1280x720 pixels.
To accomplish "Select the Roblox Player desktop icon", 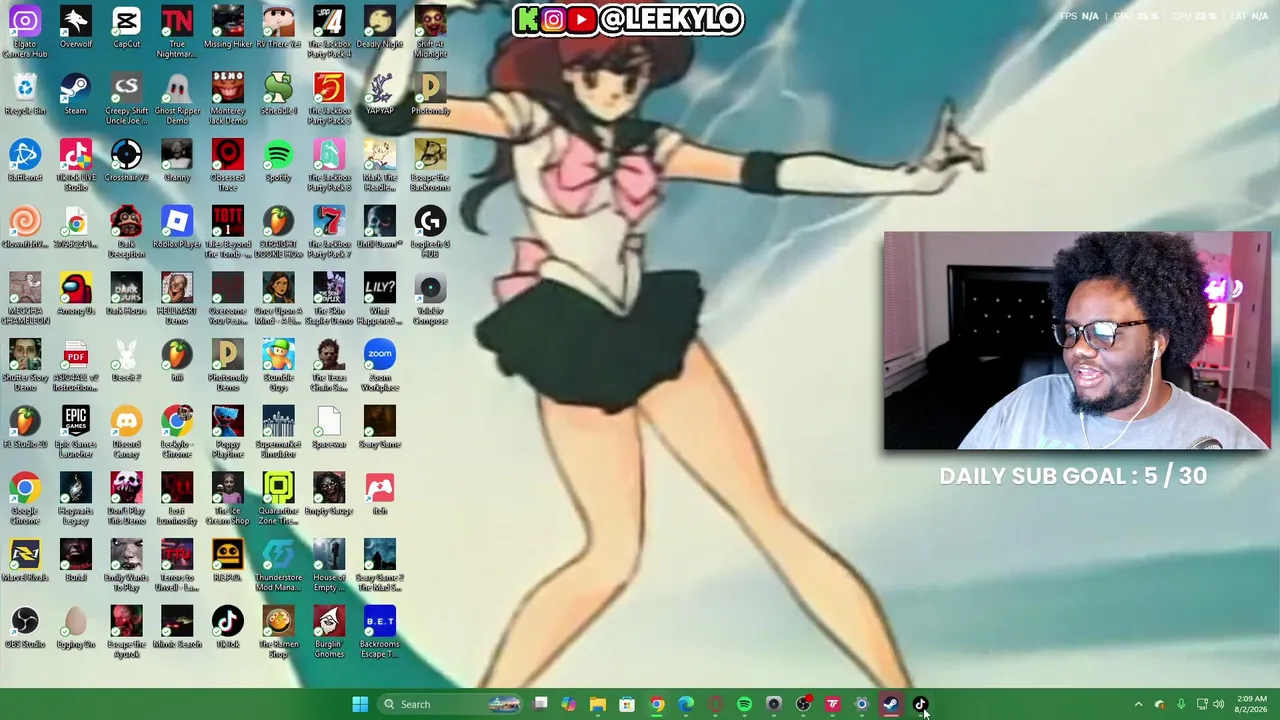I will [177, 228].
